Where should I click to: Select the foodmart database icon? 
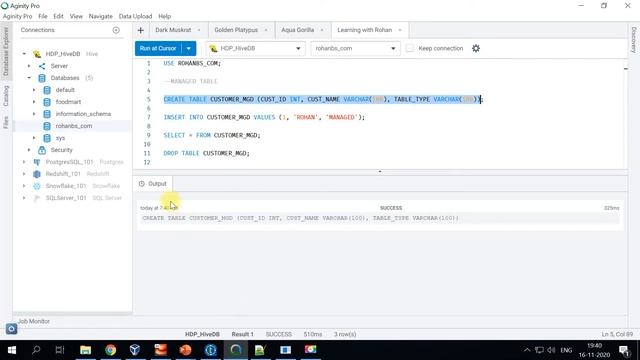(47, 102)
